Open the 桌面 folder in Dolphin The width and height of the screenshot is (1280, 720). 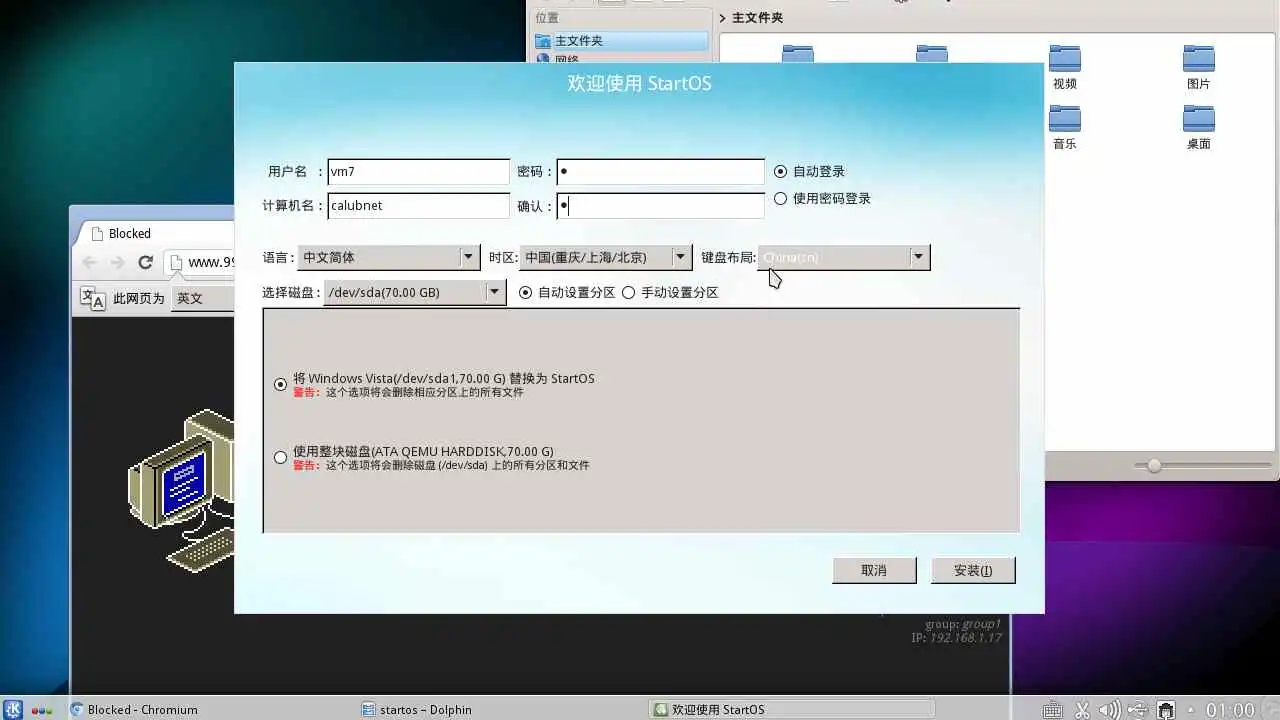tap(1199, 127)
